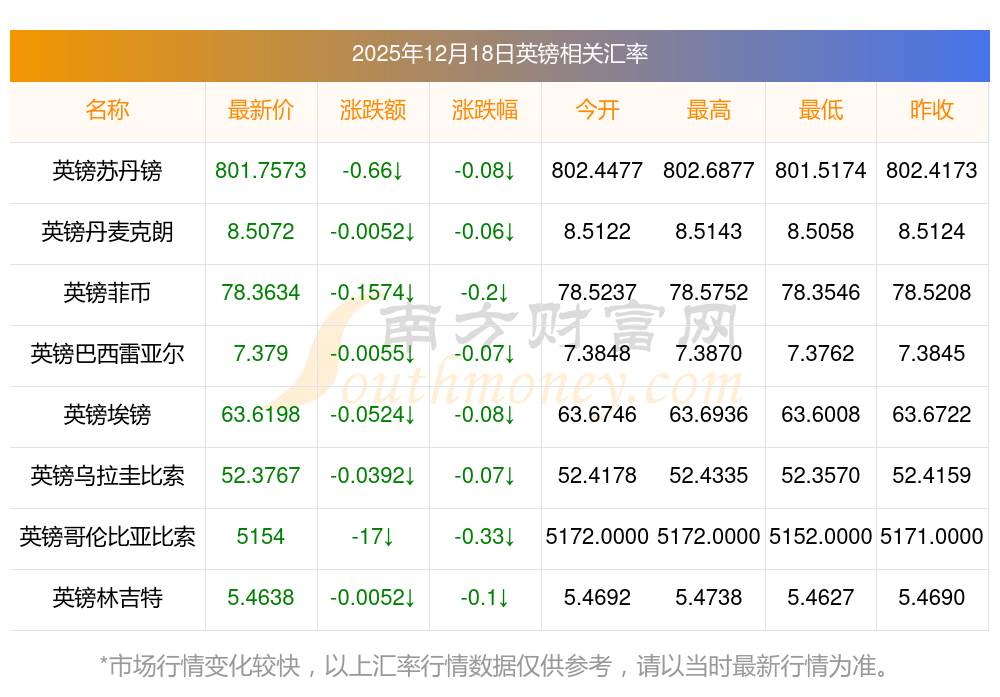Viewport: 1000px width, 697px height.
Task: Click latest price 5.4638
Action: [x=260, y=598]
